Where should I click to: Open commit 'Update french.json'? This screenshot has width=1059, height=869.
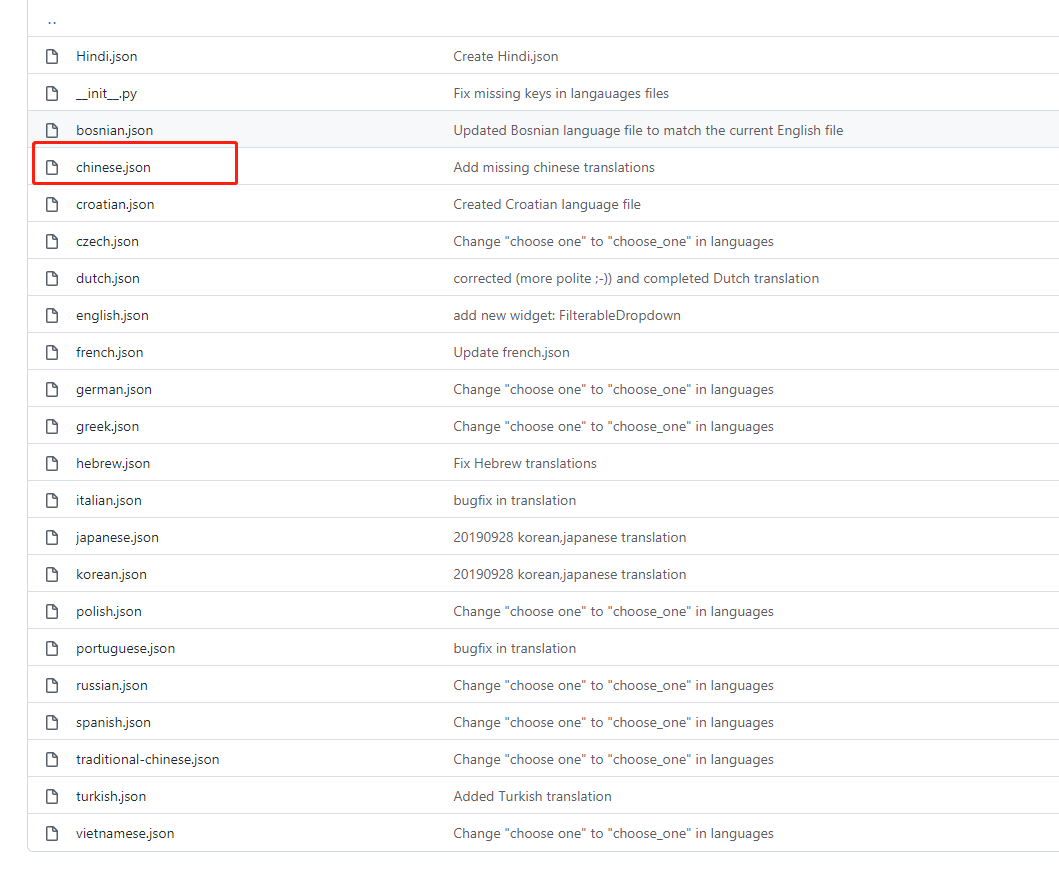(511, 352)
